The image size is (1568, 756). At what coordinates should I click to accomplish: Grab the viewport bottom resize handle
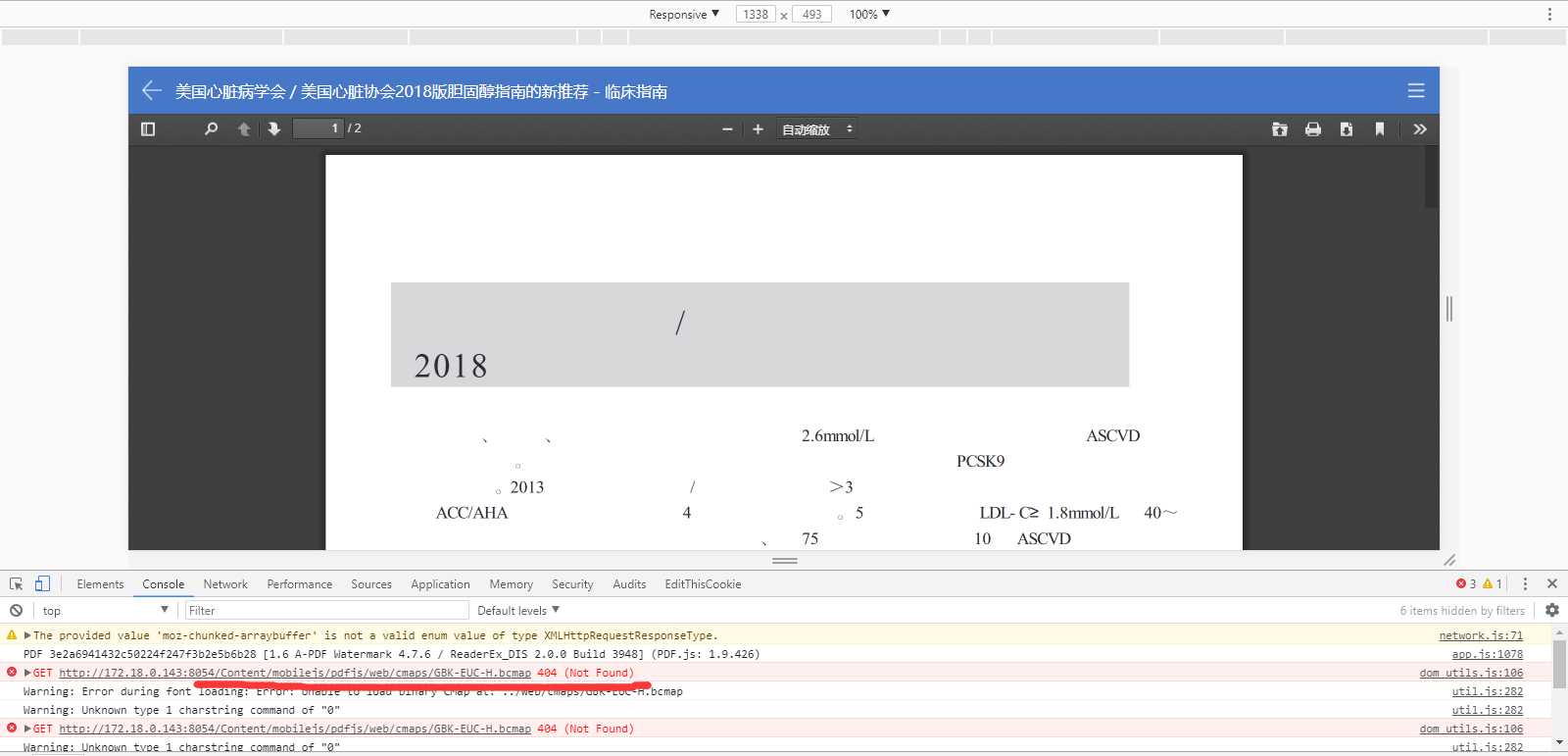[785, 561]
